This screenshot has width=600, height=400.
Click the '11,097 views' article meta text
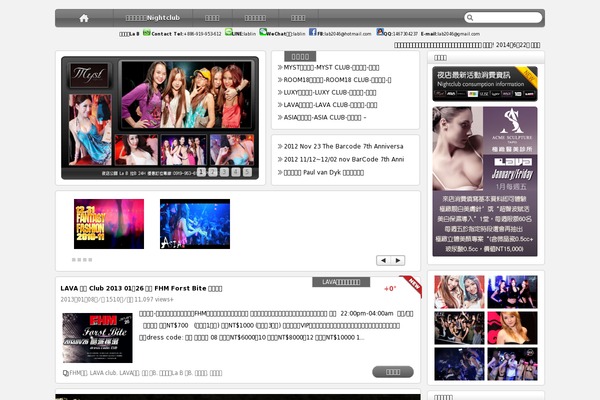tap(154, 300)
